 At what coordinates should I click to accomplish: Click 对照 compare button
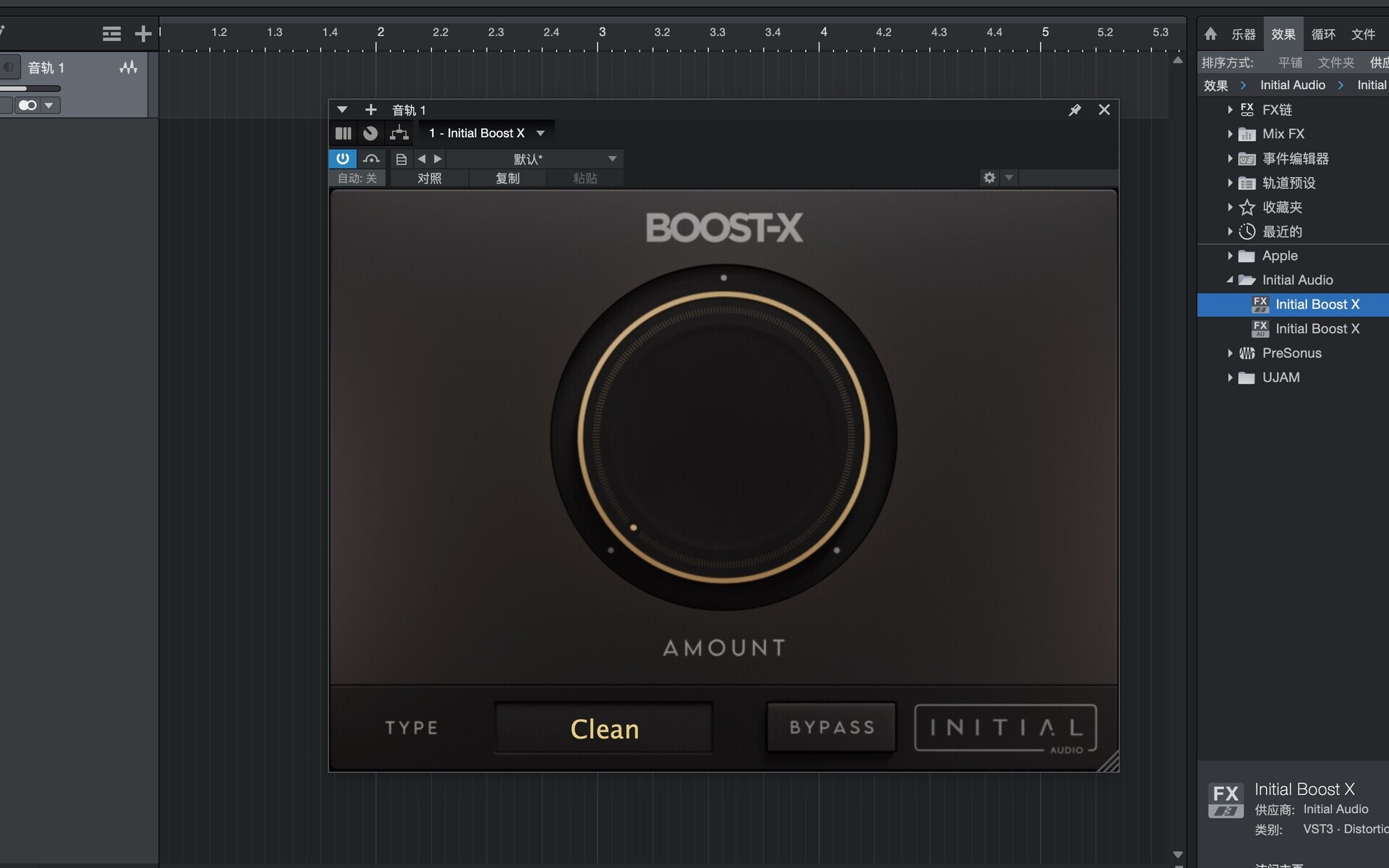point(430,178)
